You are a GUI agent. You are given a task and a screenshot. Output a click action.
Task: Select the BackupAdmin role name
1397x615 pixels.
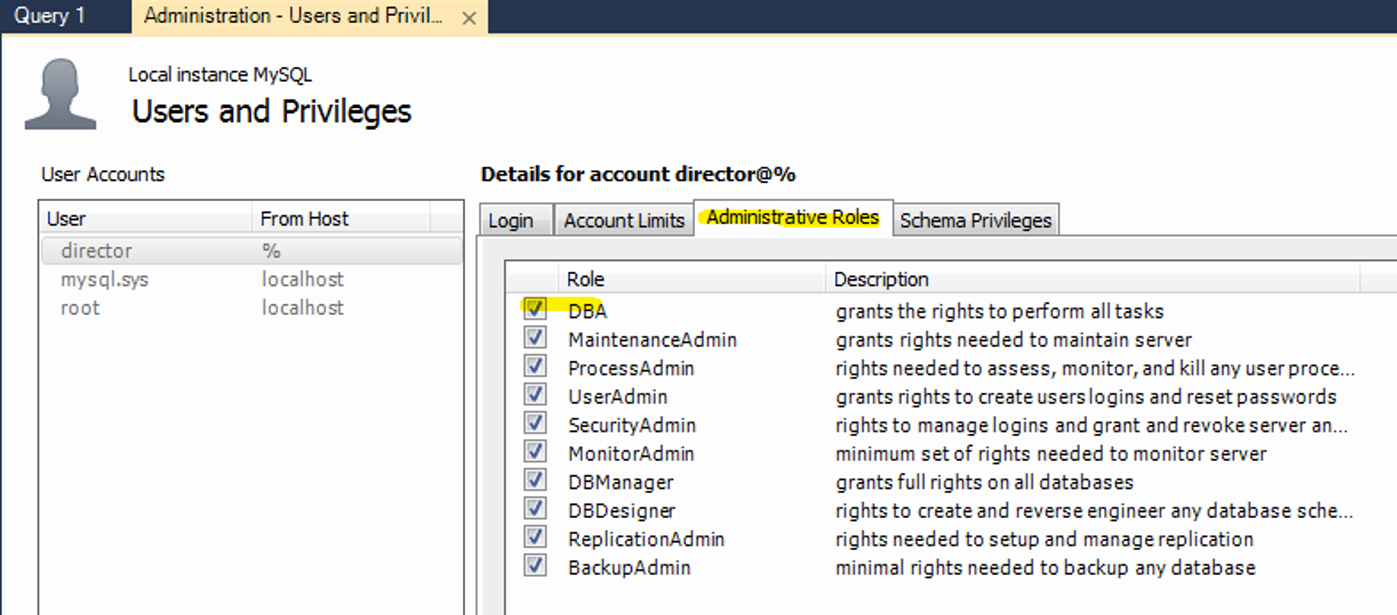click(629, 568)
